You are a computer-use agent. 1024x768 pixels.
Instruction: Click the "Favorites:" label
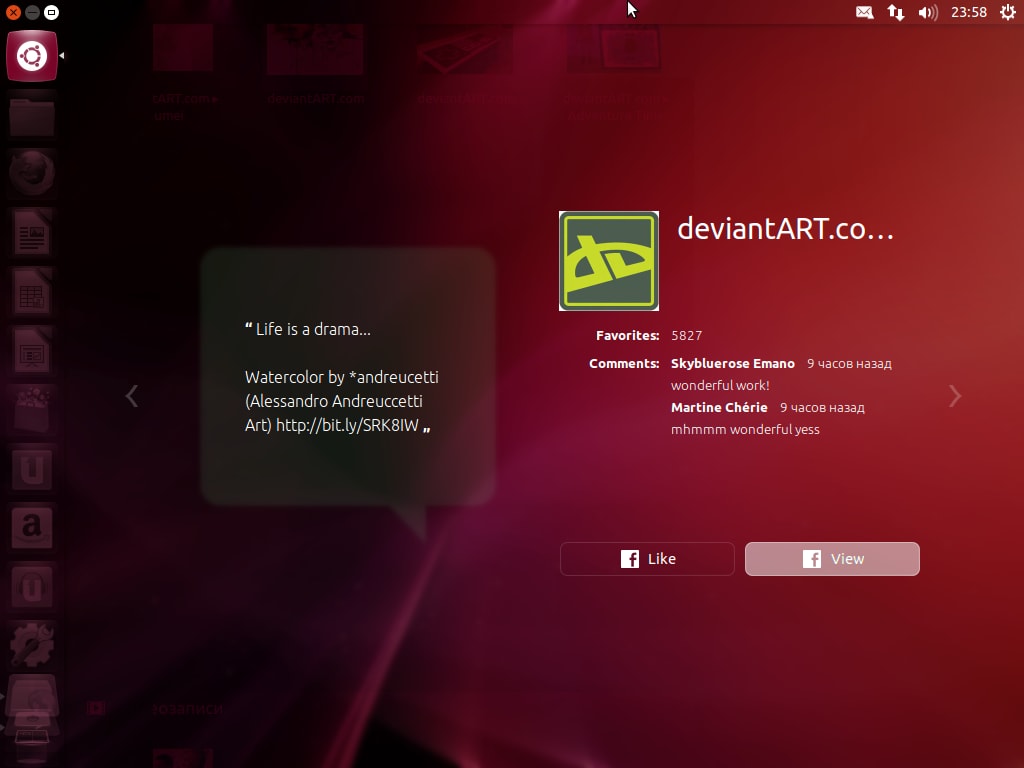pyautogui.click(x=628, y=336)
